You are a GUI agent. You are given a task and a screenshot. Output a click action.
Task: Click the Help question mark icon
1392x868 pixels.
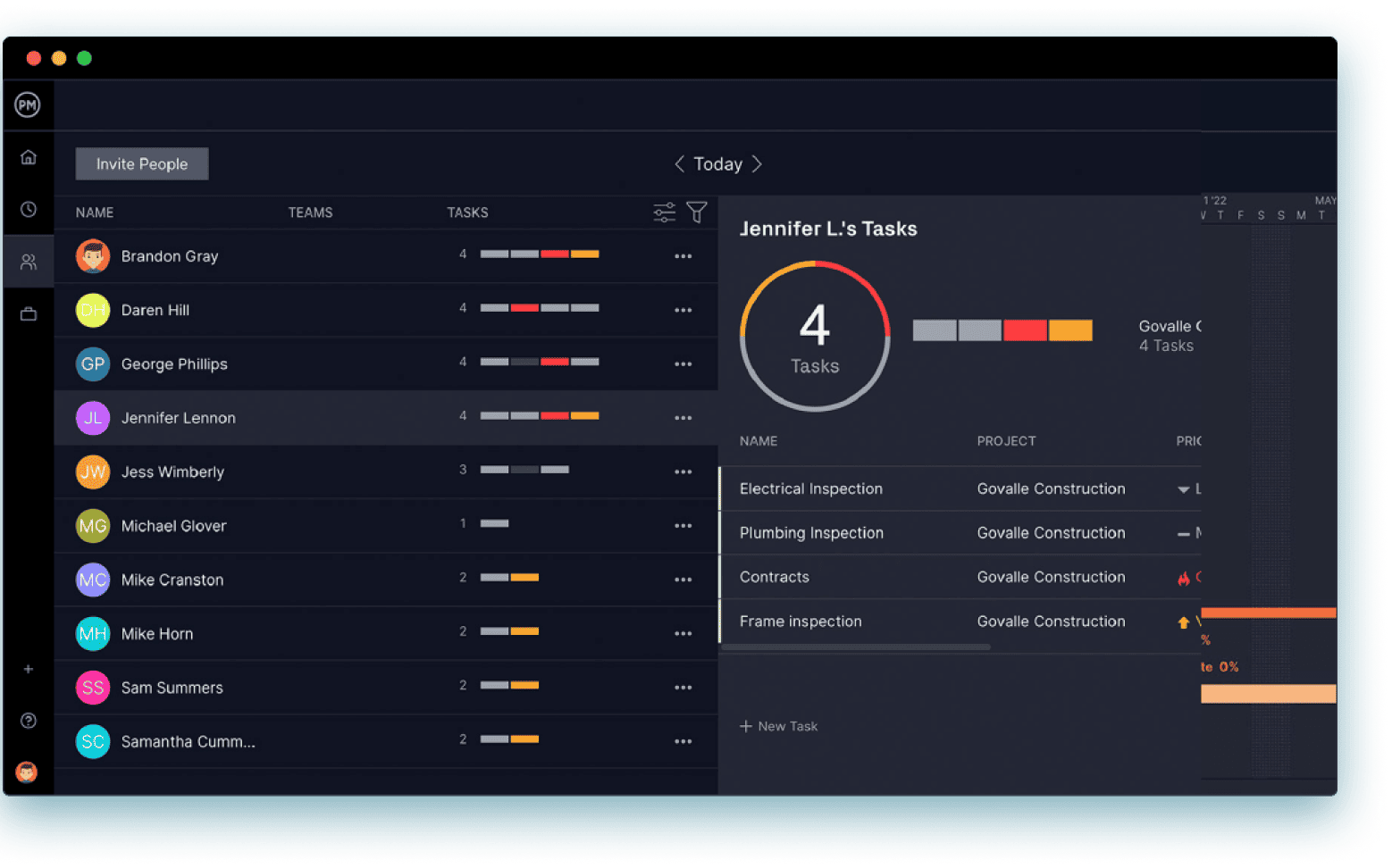click(28, 720)
